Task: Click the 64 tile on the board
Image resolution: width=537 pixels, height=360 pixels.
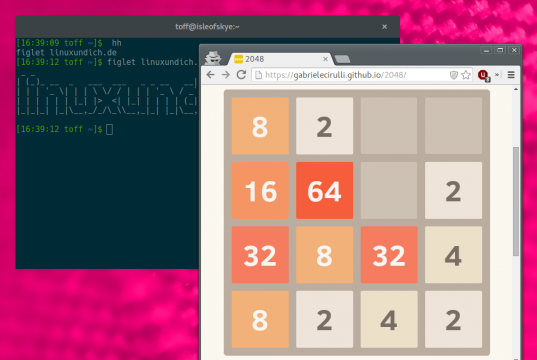Action: pyautogui.click(x=324, y=190)
